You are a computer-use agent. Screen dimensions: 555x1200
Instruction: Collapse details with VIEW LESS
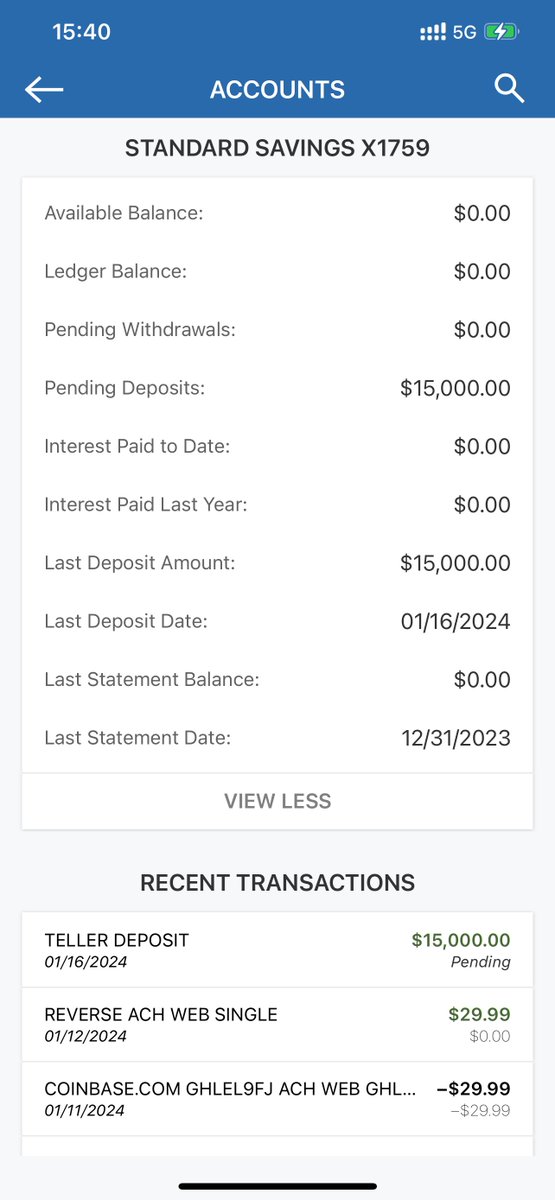click(277, 801)
